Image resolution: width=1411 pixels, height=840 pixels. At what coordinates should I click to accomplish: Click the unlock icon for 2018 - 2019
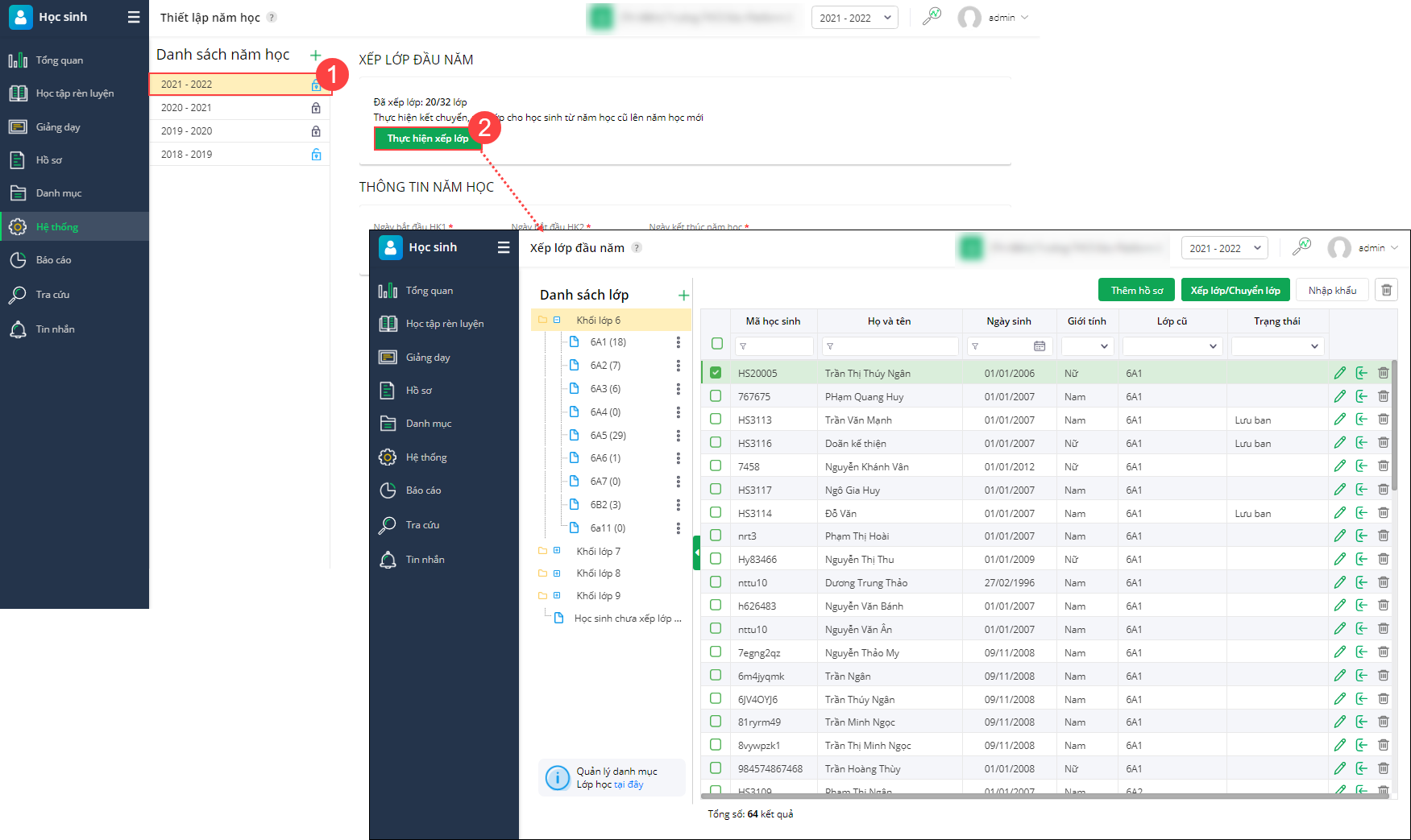point(316,155)
